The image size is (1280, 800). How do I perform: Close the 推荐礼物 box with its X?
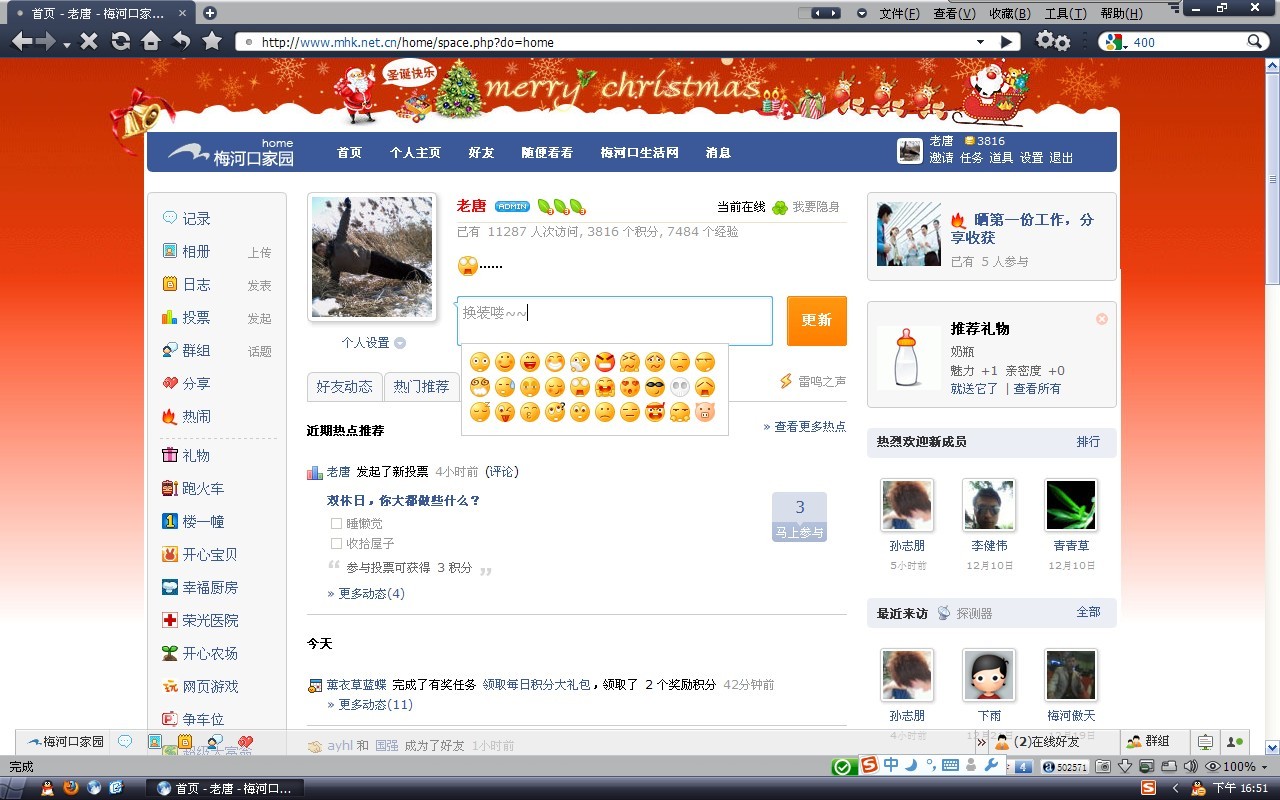1102,319
